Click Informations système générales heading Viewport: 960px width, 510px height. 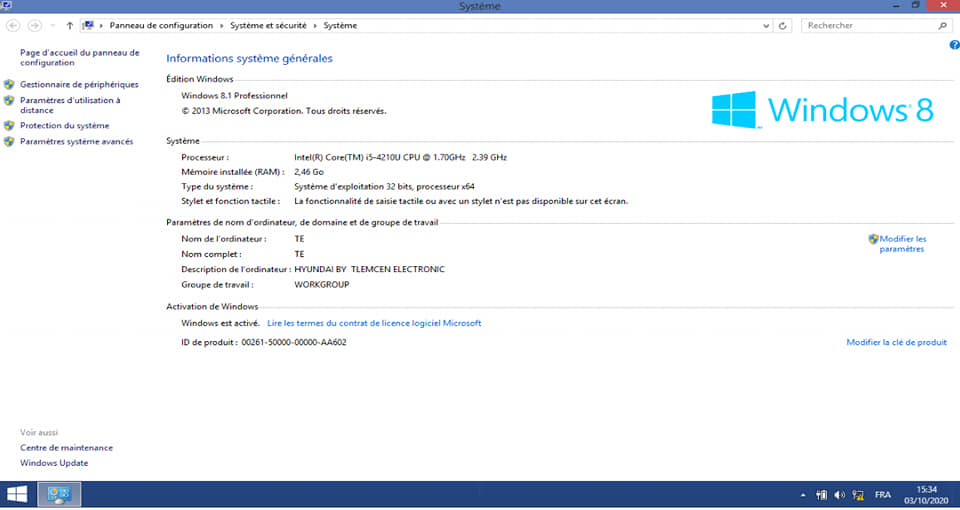[x=249, y=59]
